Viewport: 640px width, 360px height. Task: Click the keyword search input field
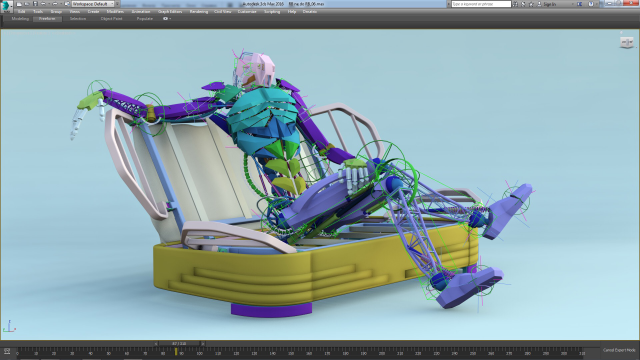481,4
